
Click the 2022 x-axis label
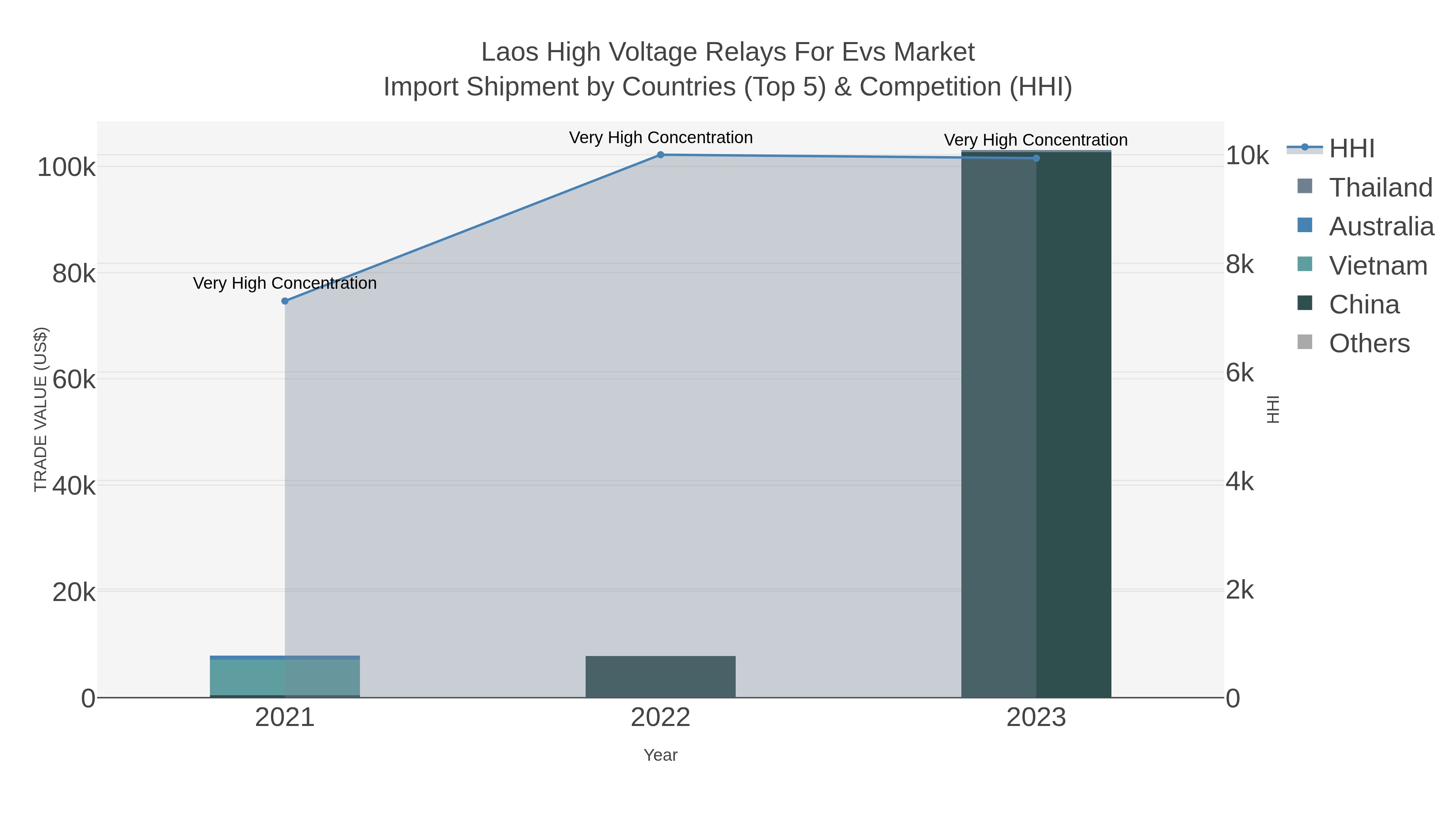[660, 718]
